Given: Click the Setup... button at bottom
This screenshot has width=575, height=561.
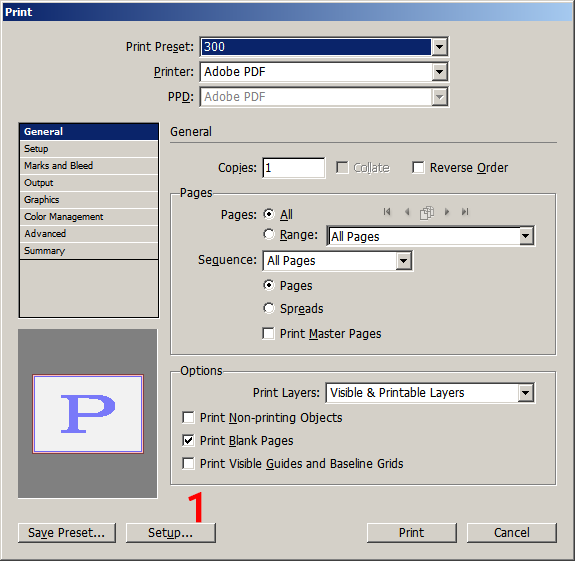Looking at the screenshot, I should [171, 533].
